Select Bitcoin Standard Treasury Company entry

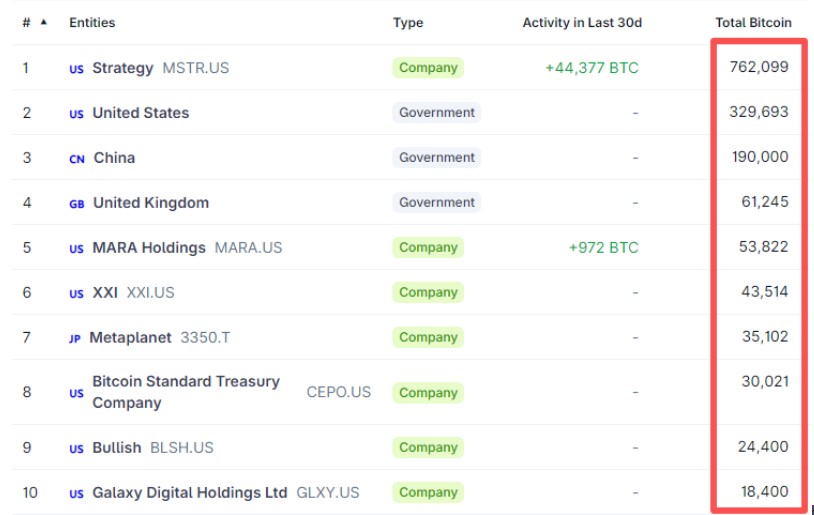pyautogui.click(x=186, y=392)
